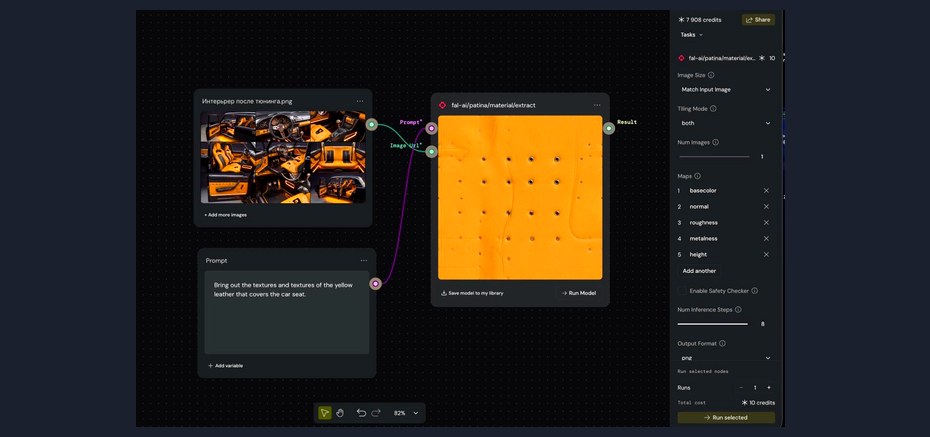
Task: Click Add variable in Prompt node
Action: (x=225, y=366)
